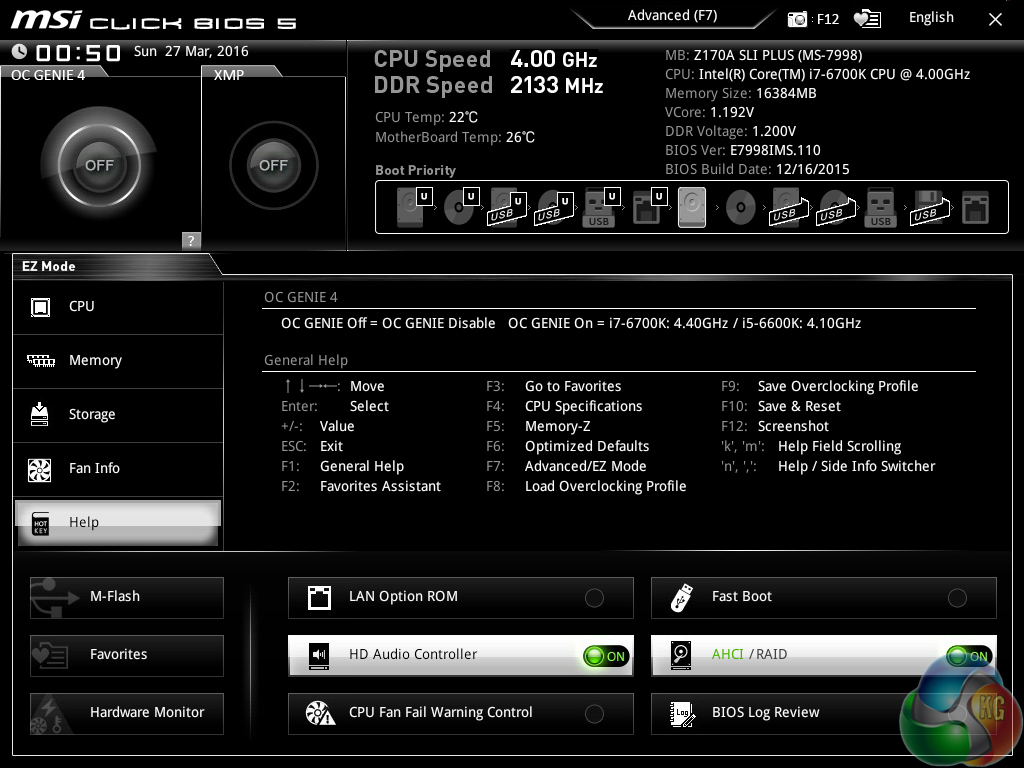This screenshot has height=768, width=1024.
Task: Click the BIOS Ver E7998IMS.110 text
Action: tap(743, 151)
